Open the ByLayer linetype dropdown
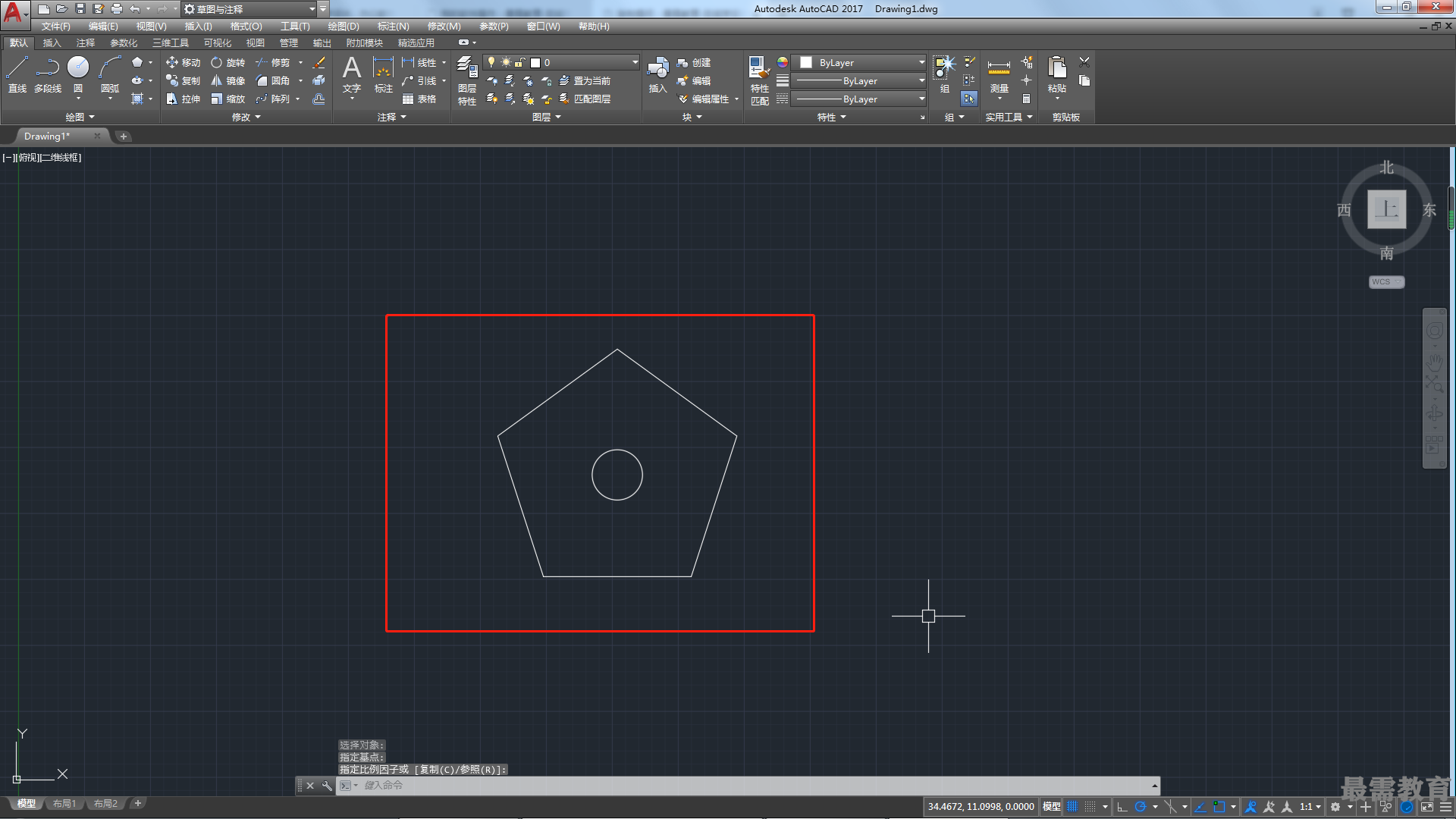The width and height of the screenshot is (1456, 819). (x=860, y=99)
